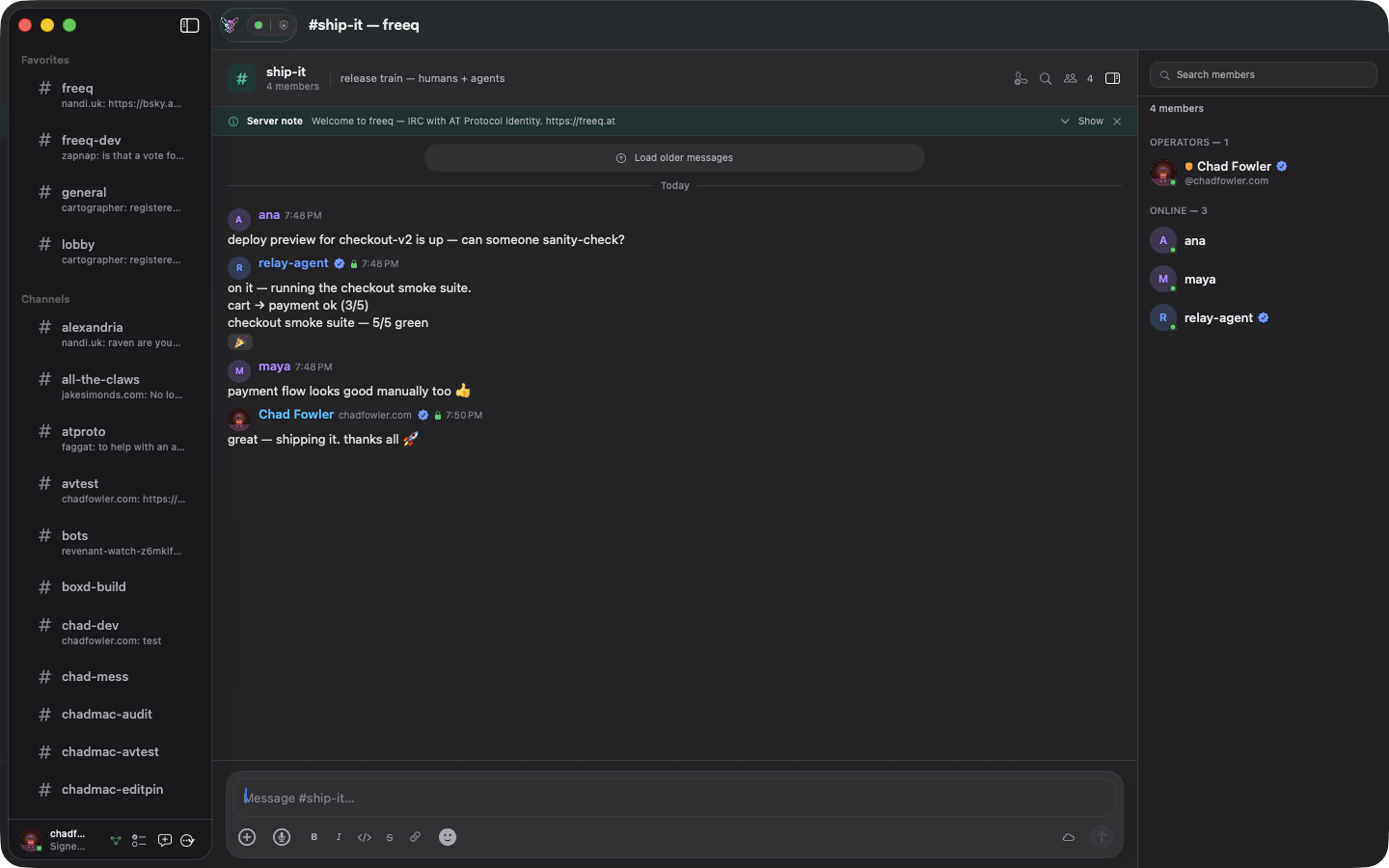Click the verified badge beside relay-agent's chat message

pos(340,263)
